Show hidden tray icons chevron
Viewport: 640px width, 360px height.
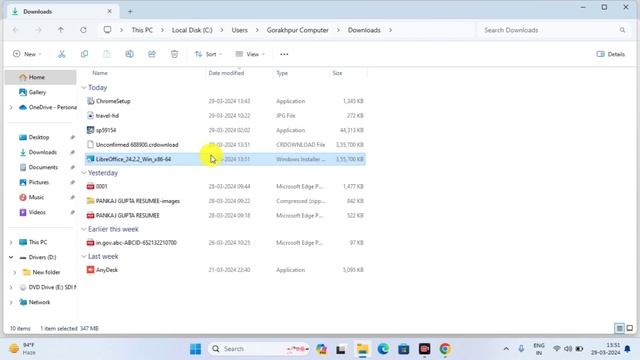click(x=506, y=349)
